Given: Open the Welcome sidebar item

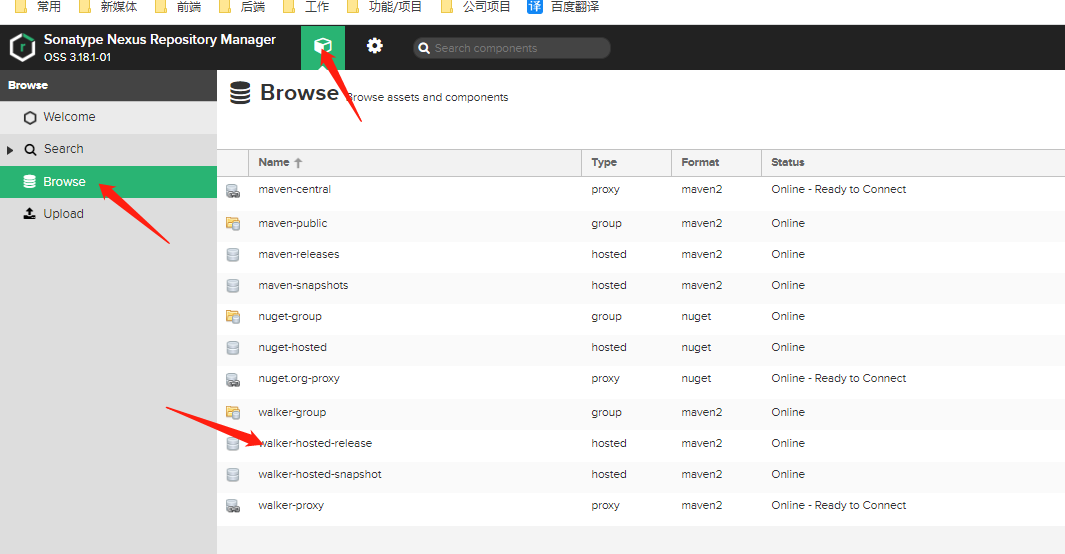Looking at the screenshot, I should tap(109, 117).
